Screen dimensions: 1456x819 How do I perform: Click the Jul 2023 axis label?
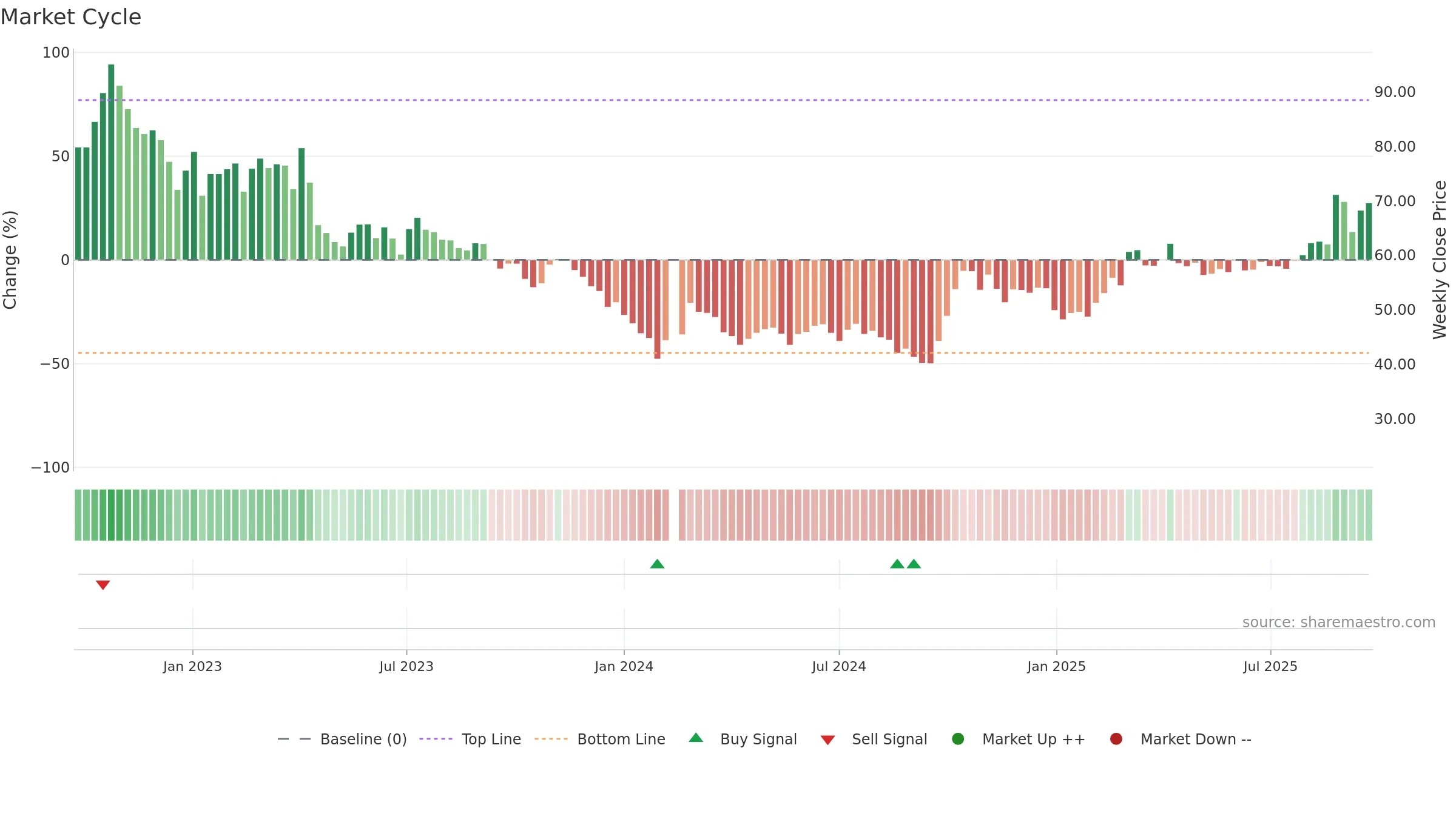(406, 667)
